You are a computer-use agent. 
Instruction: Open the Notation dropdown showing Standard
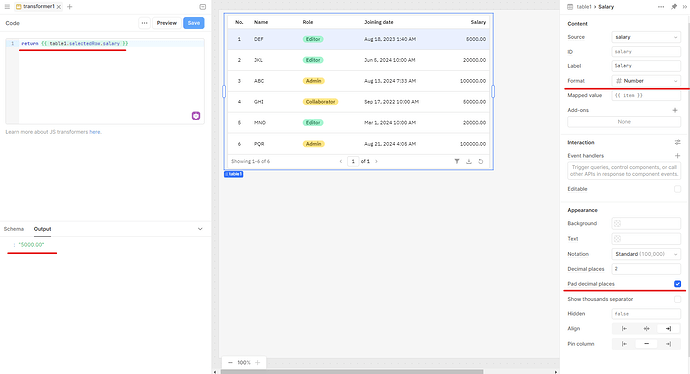pos(646,254)
